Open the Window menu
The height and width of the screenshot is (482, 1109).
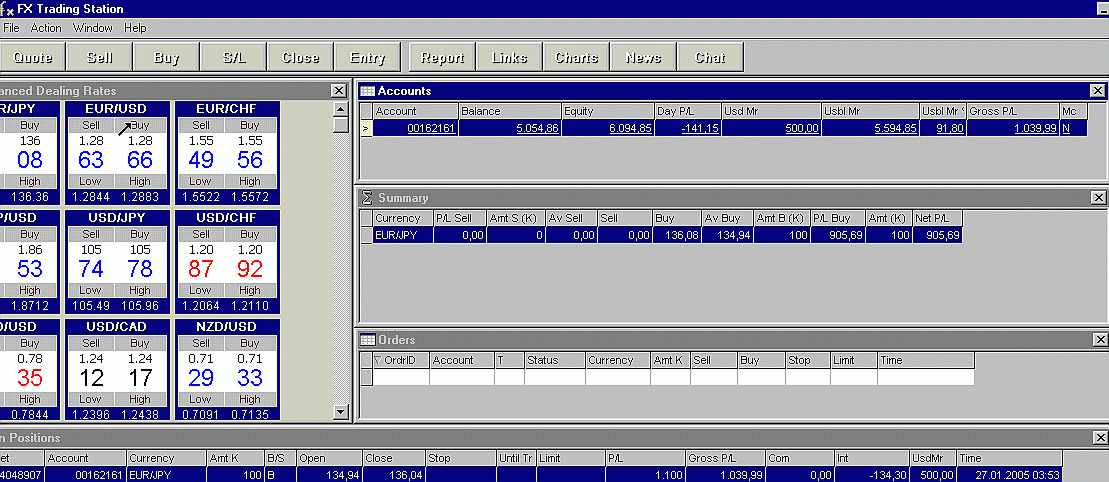[x=93, y=28]
